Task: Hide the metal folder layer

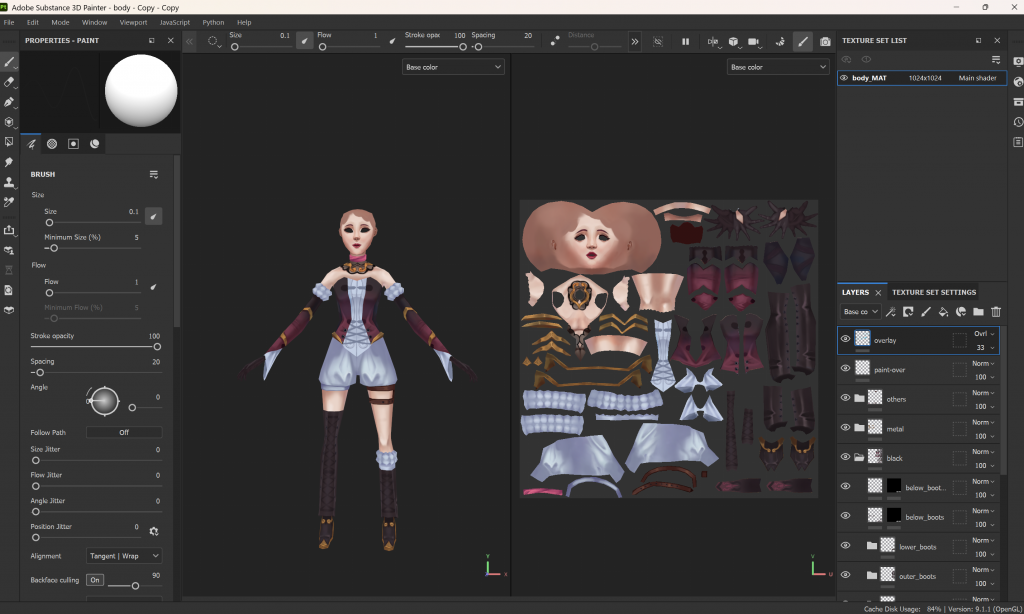Action: (845, 427)
